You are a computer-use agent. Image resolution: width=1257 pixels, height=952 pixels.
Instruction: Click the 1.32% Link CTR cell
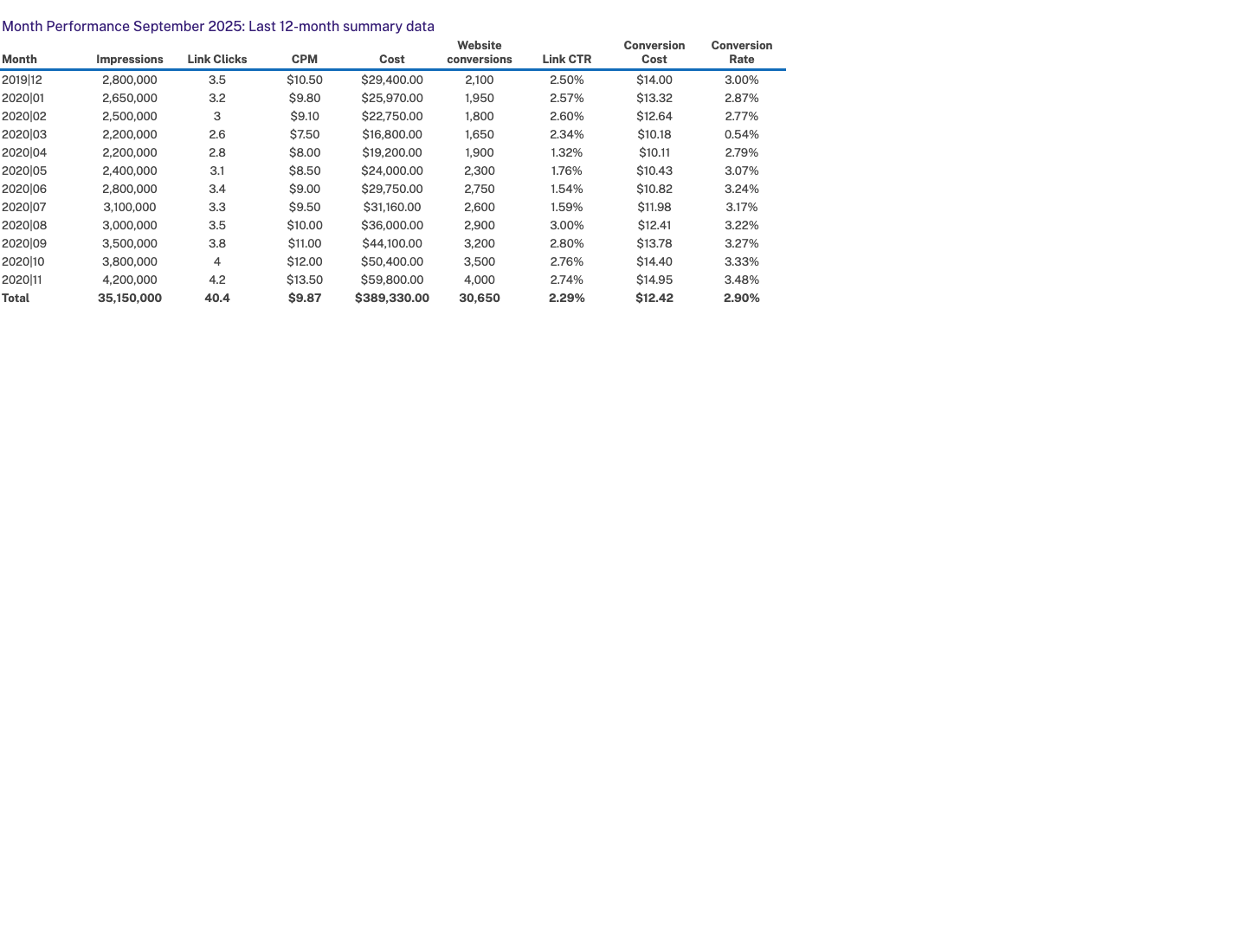coord(567,153)
